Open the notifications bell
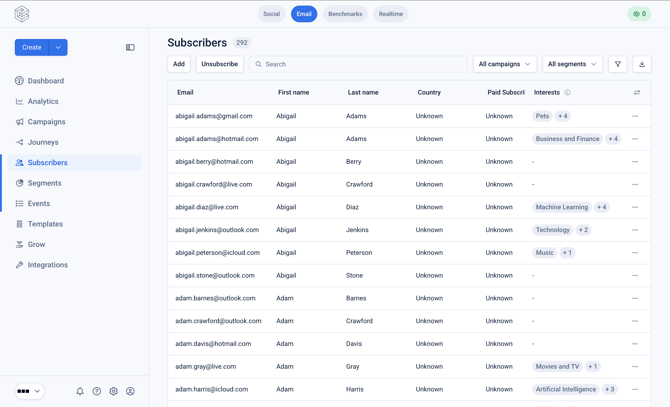The width and height of the screenshot is (670, 407). 80,391
